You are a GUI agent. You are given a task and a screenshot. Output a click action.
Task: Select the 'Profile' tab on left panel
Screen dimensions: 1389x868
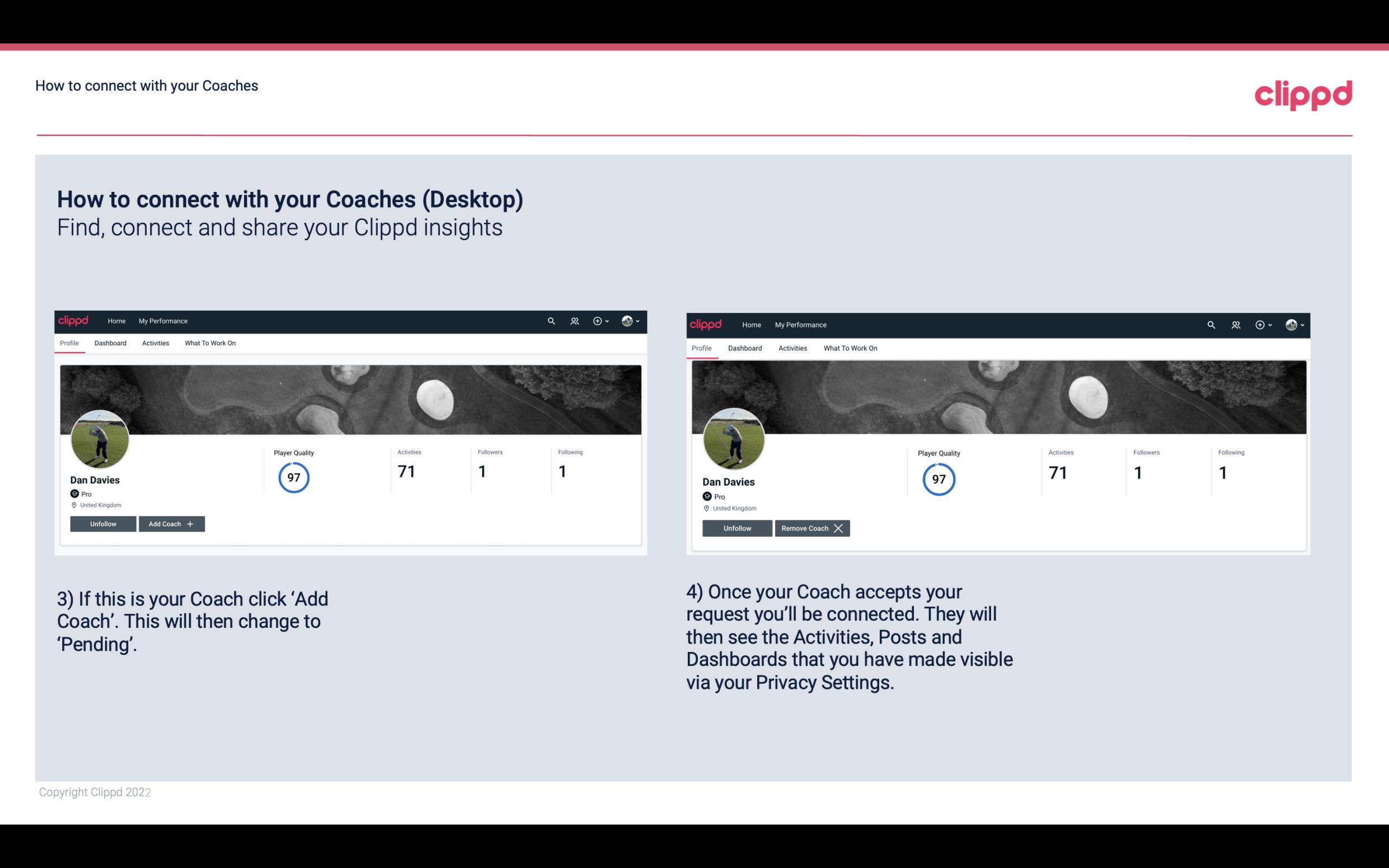[x=69, y=342]
